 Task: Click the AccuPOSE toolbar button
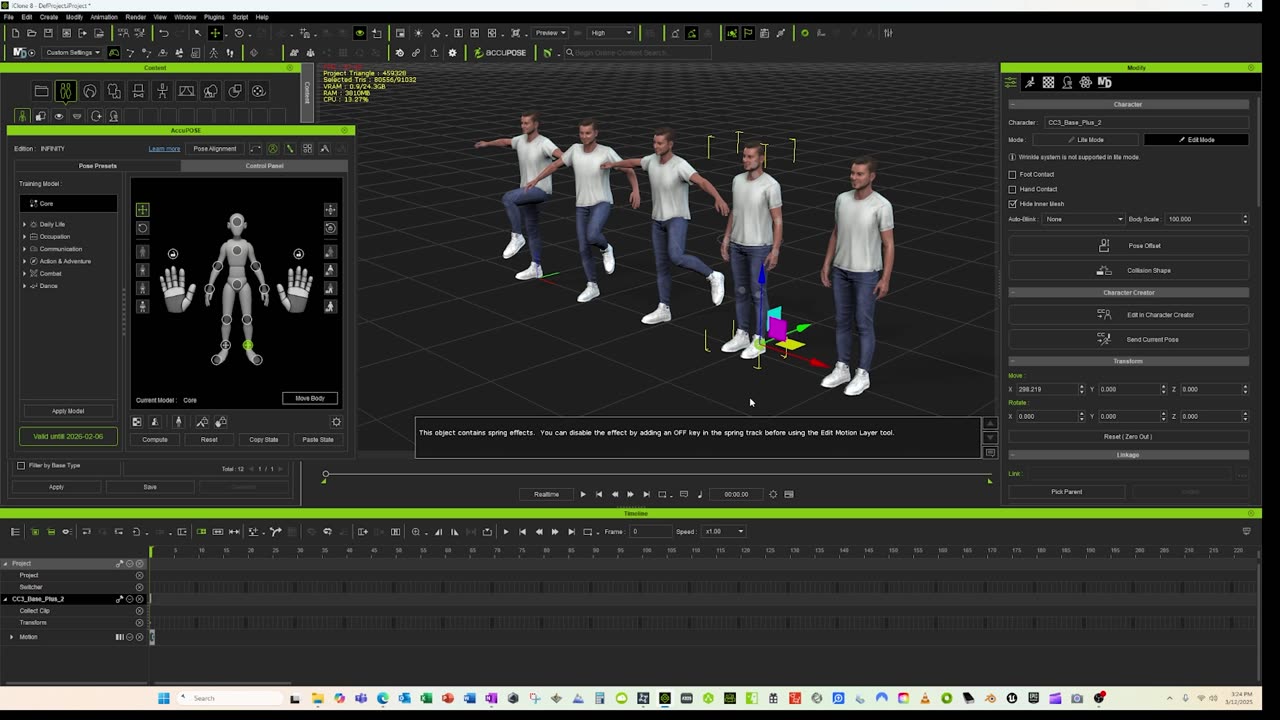(500, 52)
